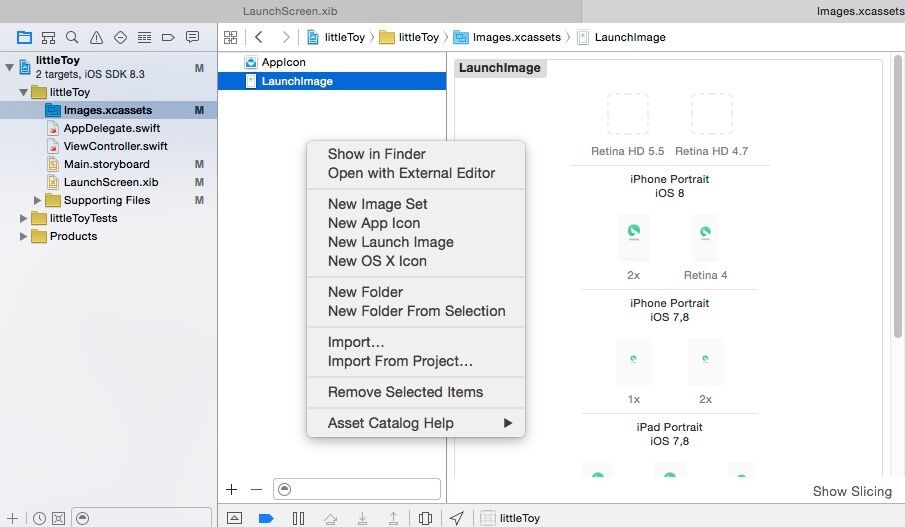Hide the debug area icon
The width and height of the screenshot is (905, 527).
(x=234, y=518)
